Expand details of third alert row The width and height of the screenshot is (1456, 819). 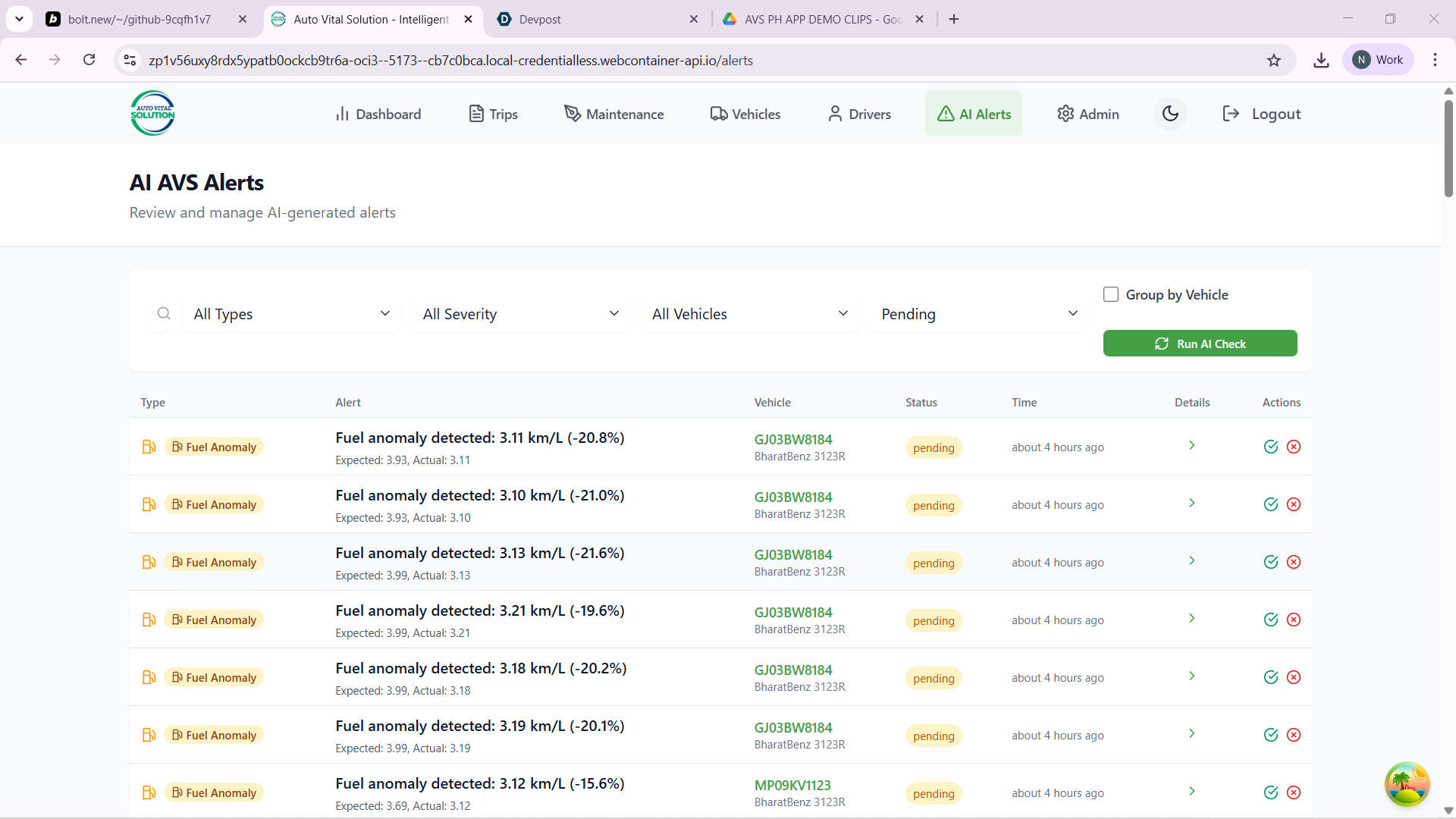tap(1191, 561)
